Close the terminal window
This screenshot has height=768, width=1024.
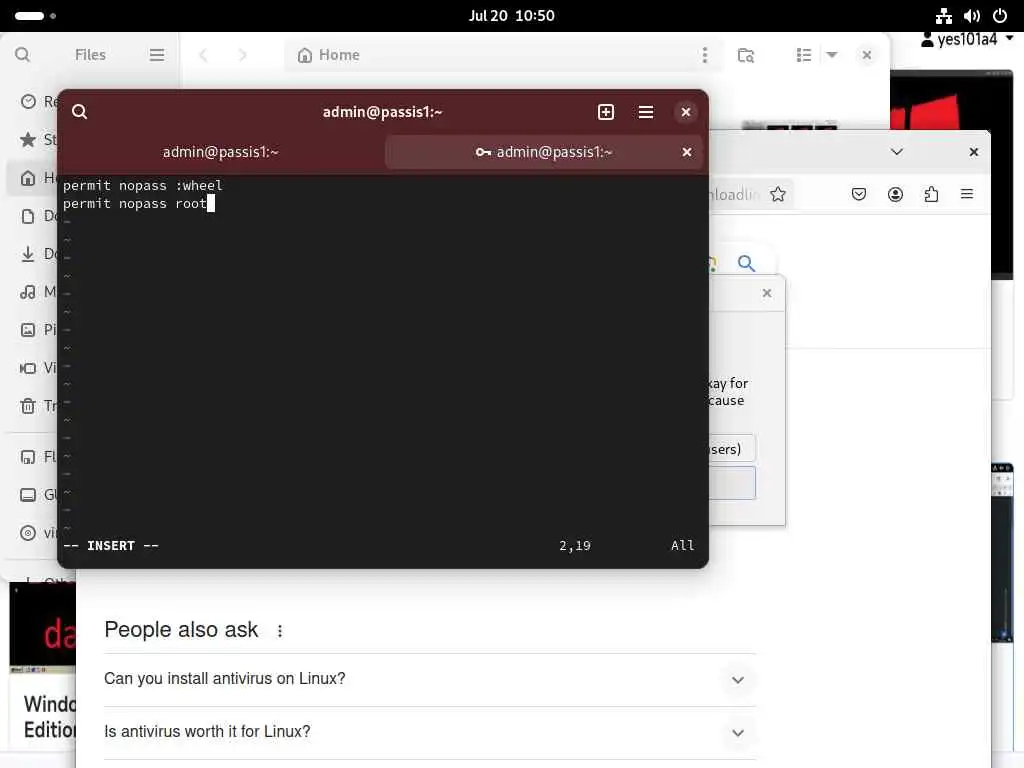[685, 112]
